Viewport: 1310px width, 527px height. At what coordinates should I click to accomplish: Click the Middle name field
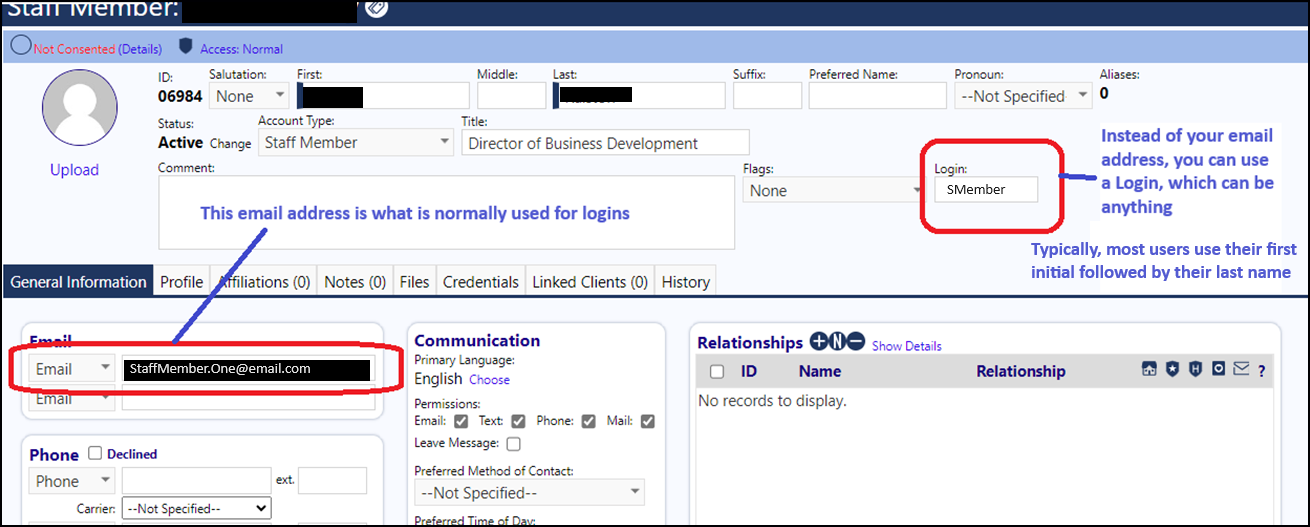point(511,96)
